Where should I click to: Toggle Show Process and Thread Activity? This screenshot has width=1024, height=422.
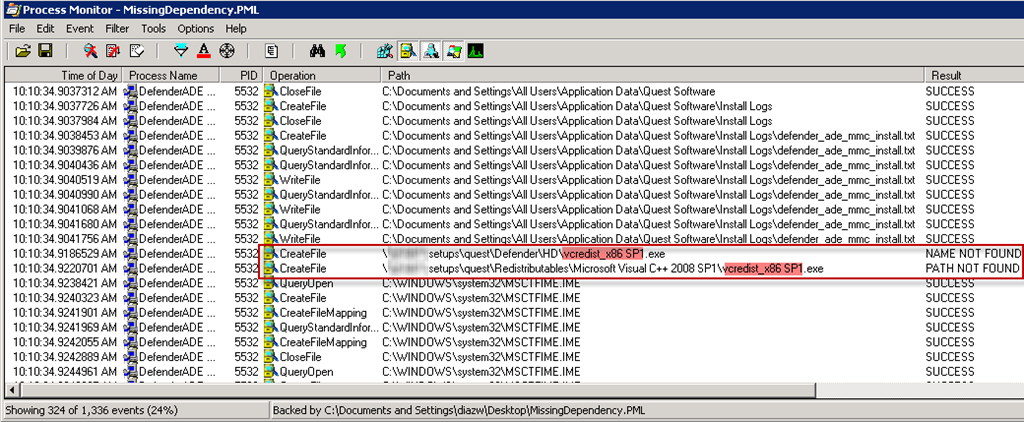(x=453, y=50)
